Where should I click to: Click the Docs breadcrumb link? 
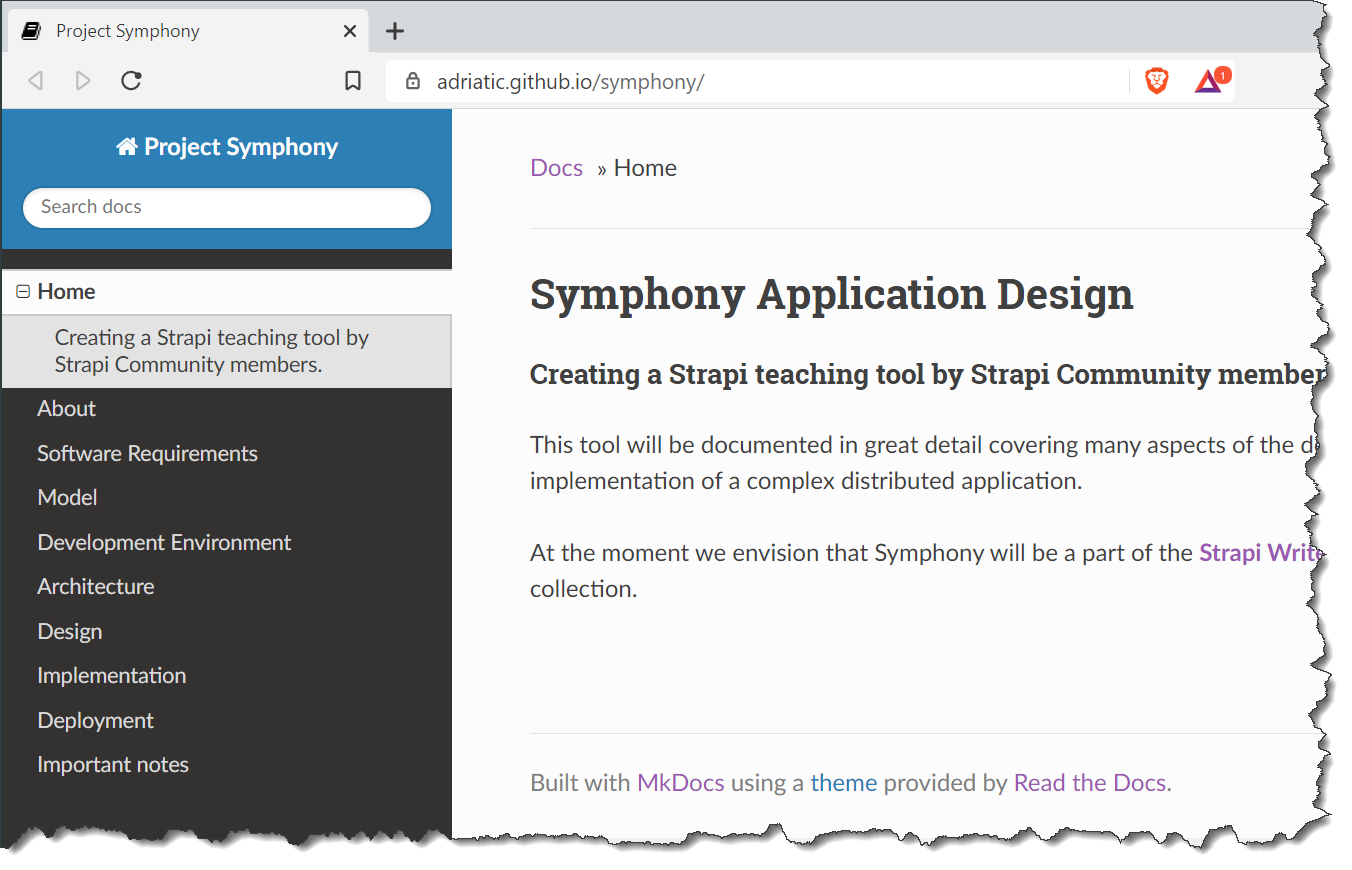[556, 168]
